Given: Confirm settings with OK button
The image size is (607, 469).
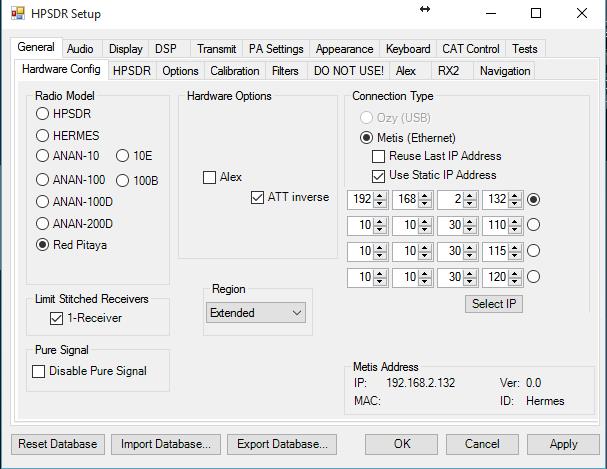Looking at the screenshot, I should pos(401,444).
